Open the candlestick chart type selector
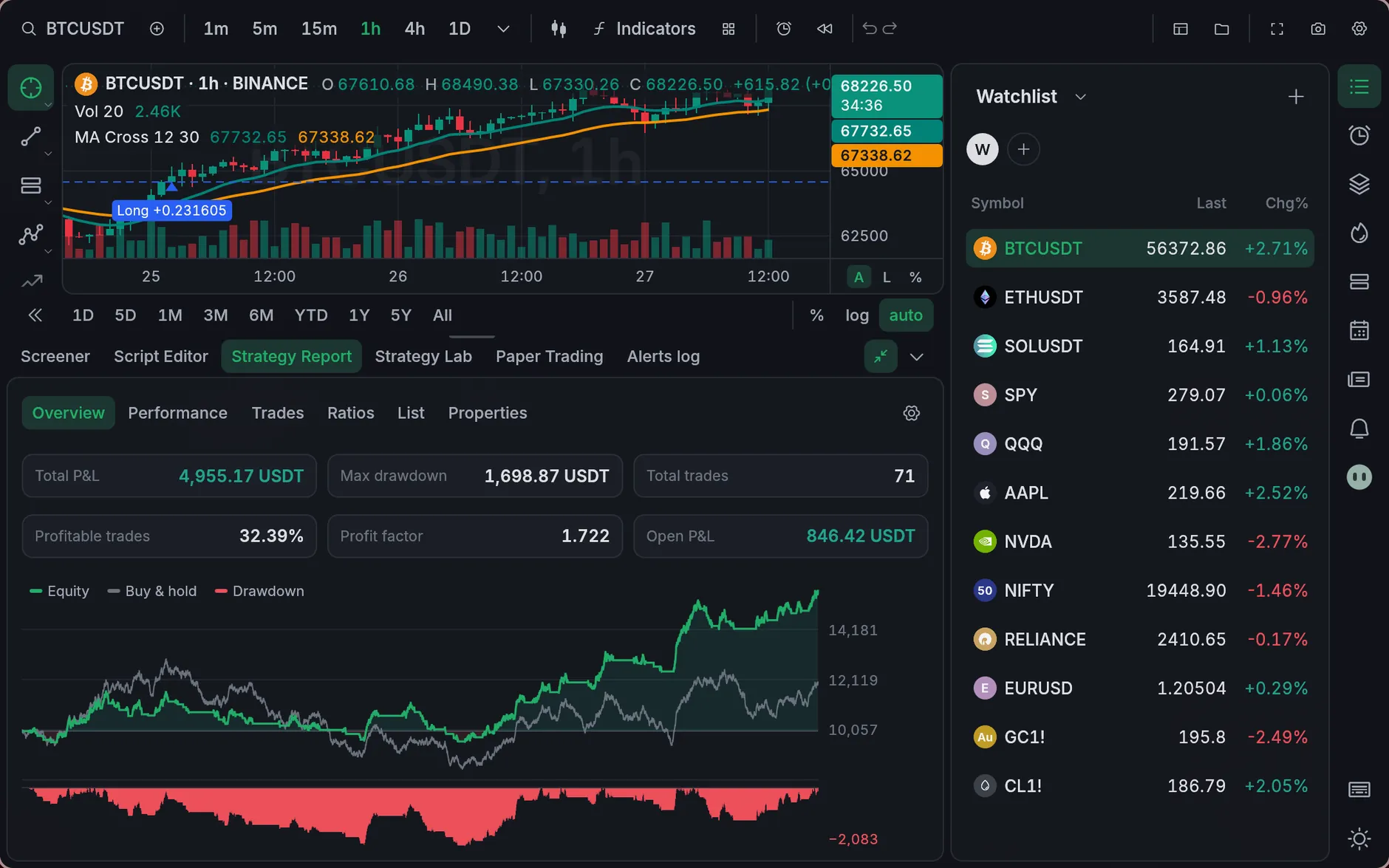This screenshot has height=868, width=1389. tap(559, 29)
